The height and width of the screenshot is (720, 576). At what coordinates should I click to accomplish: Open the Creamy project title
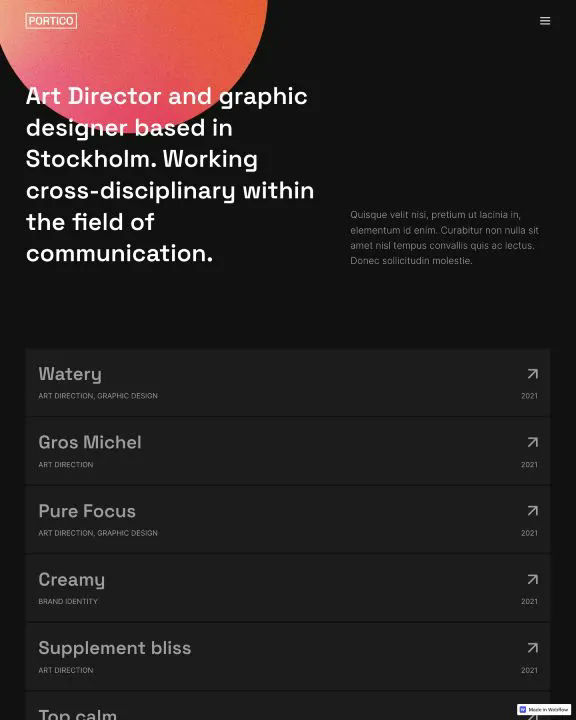[x=72, y=580]
